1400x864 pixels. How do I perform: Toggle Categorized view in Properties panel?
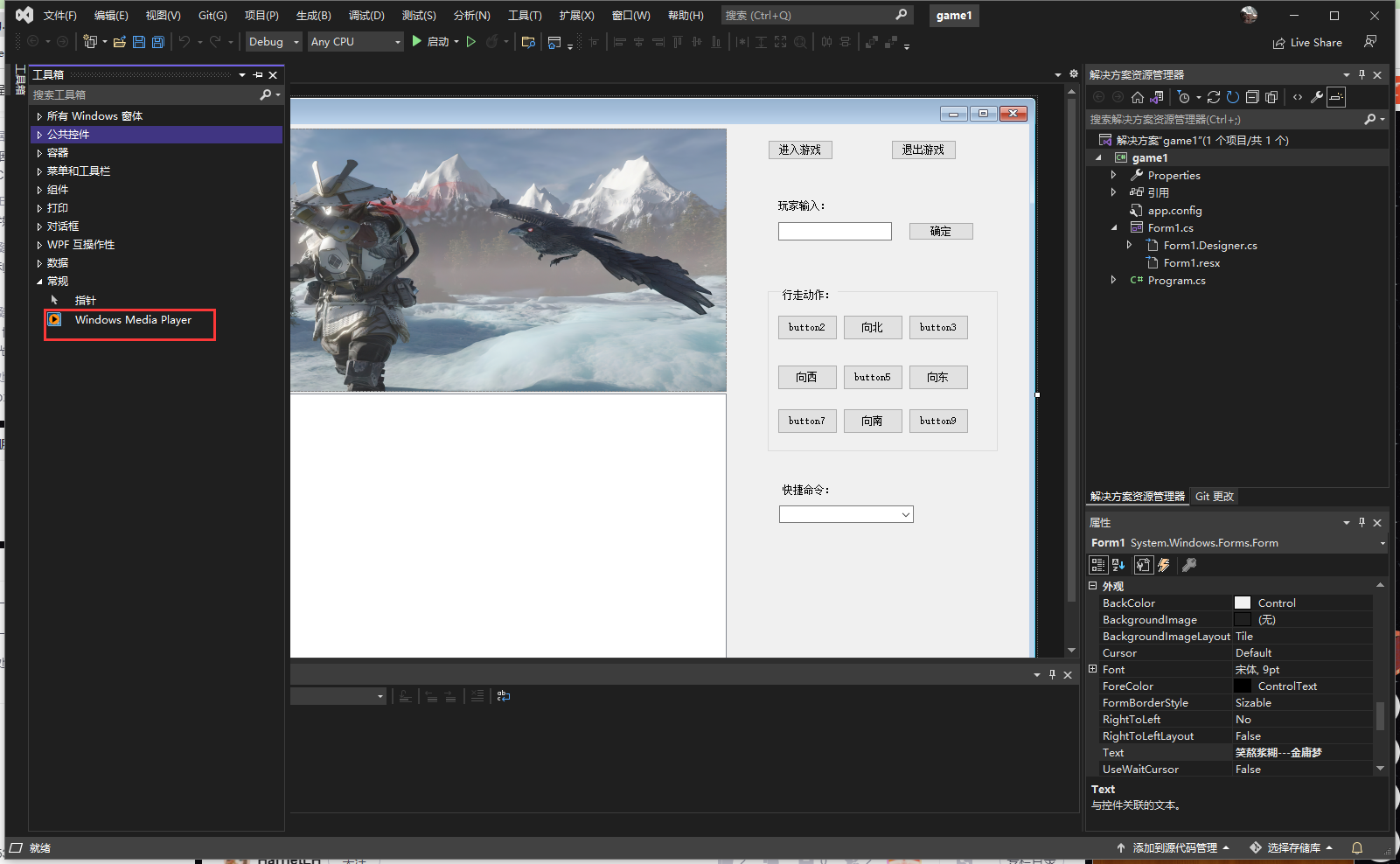[1098, 566]
